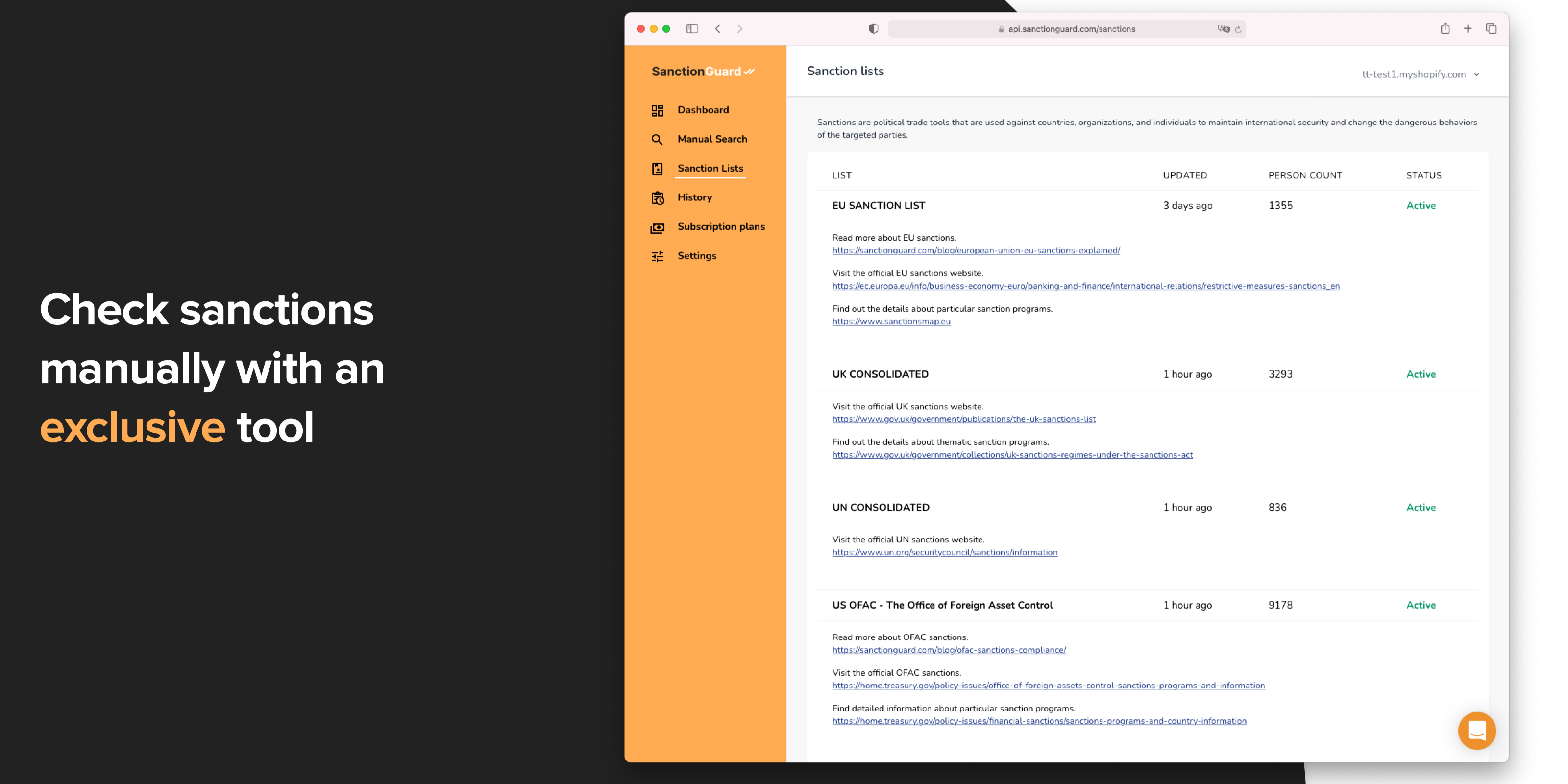Click the History clock icon
The width and height of the screenshot is (1568, 784).
(x=657, y=198)
